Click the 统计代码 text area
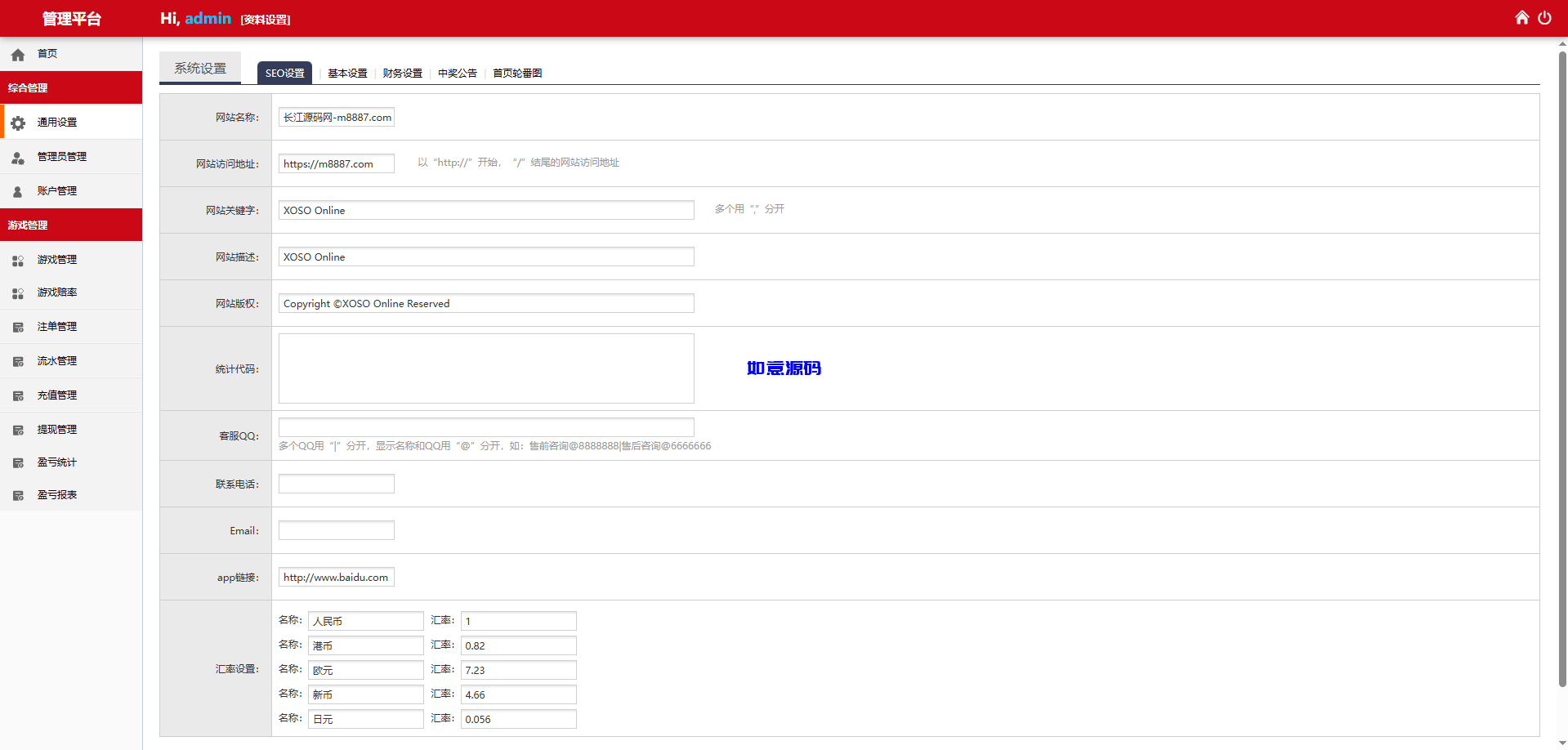Image resolution: width=1568 pixels, height=750 pixels. (486, 368)
